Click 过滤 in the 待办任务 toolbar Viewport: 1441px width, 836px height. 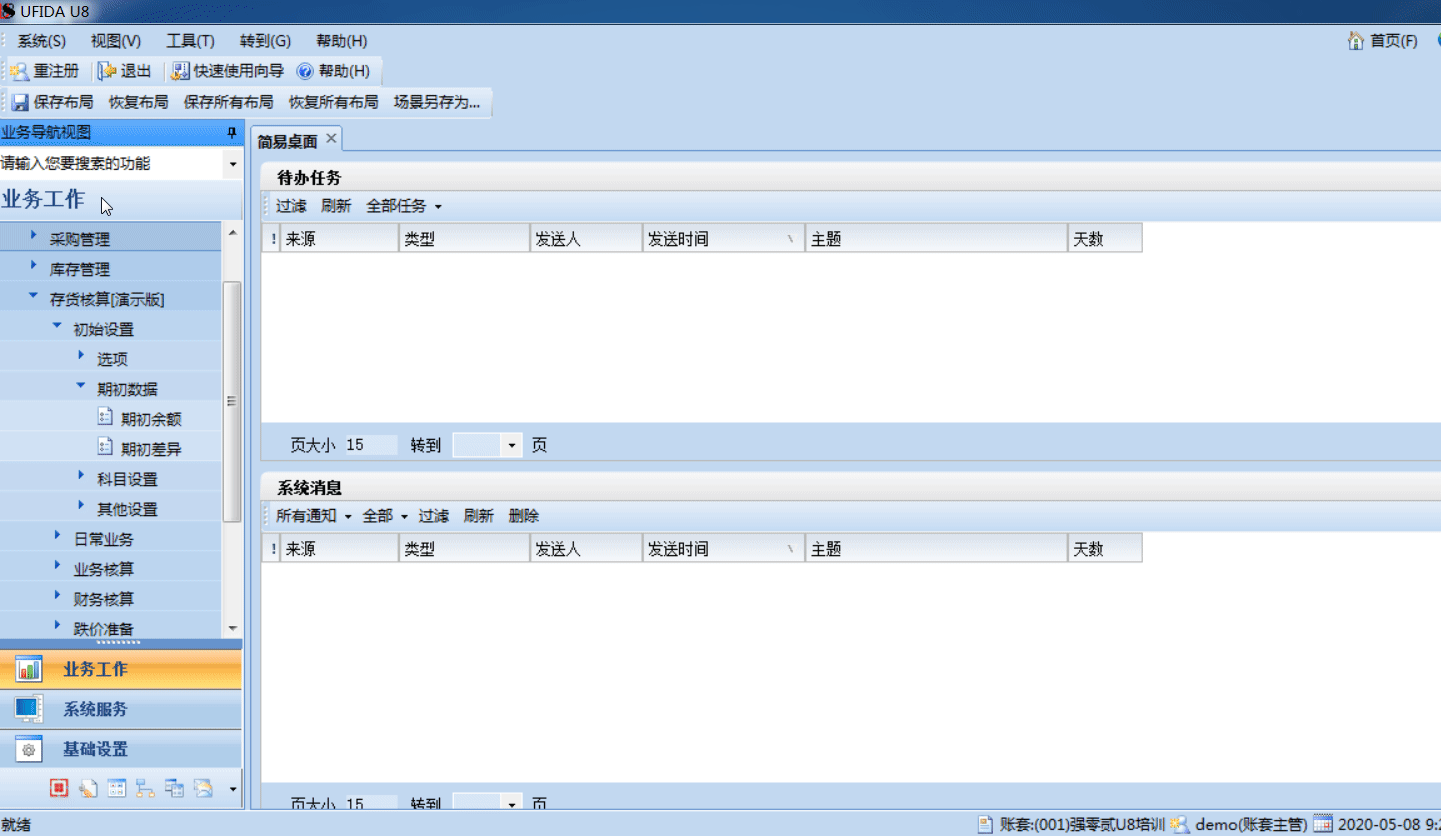click(x=291, y=206)
